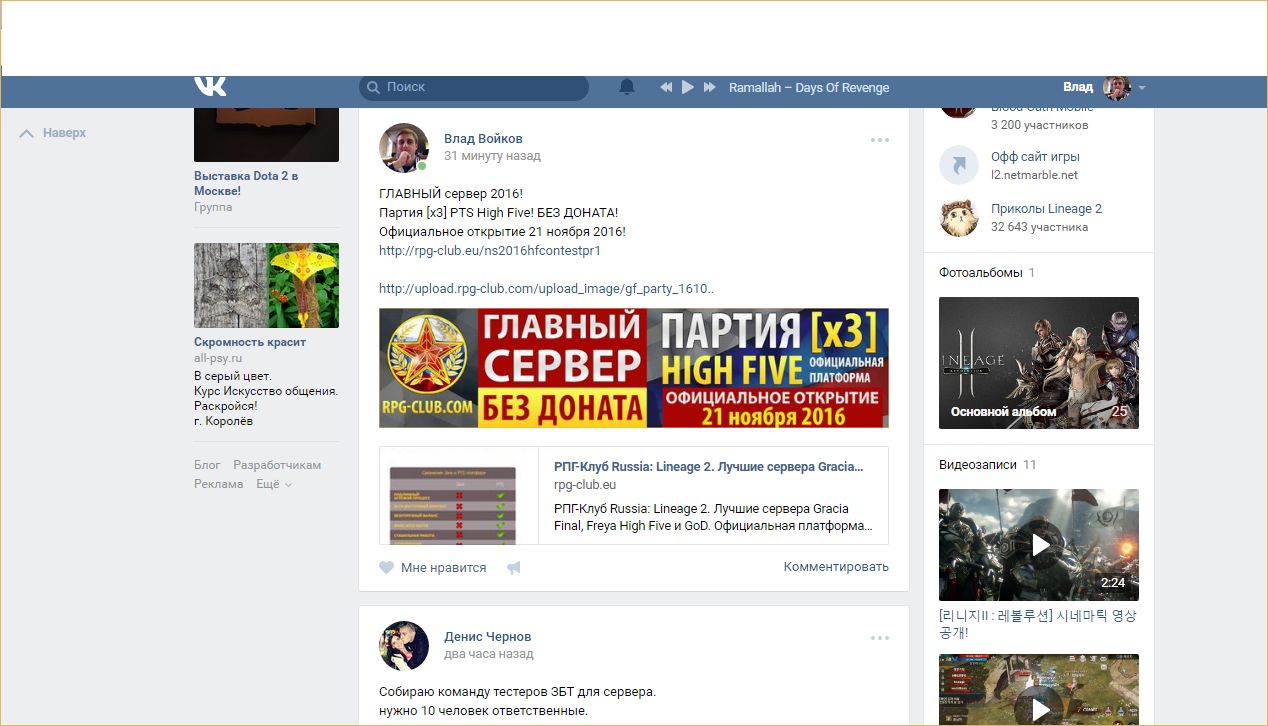The image size is (1268, 726).
Task: Click the VK logo icon
Action: click(210, 86)
